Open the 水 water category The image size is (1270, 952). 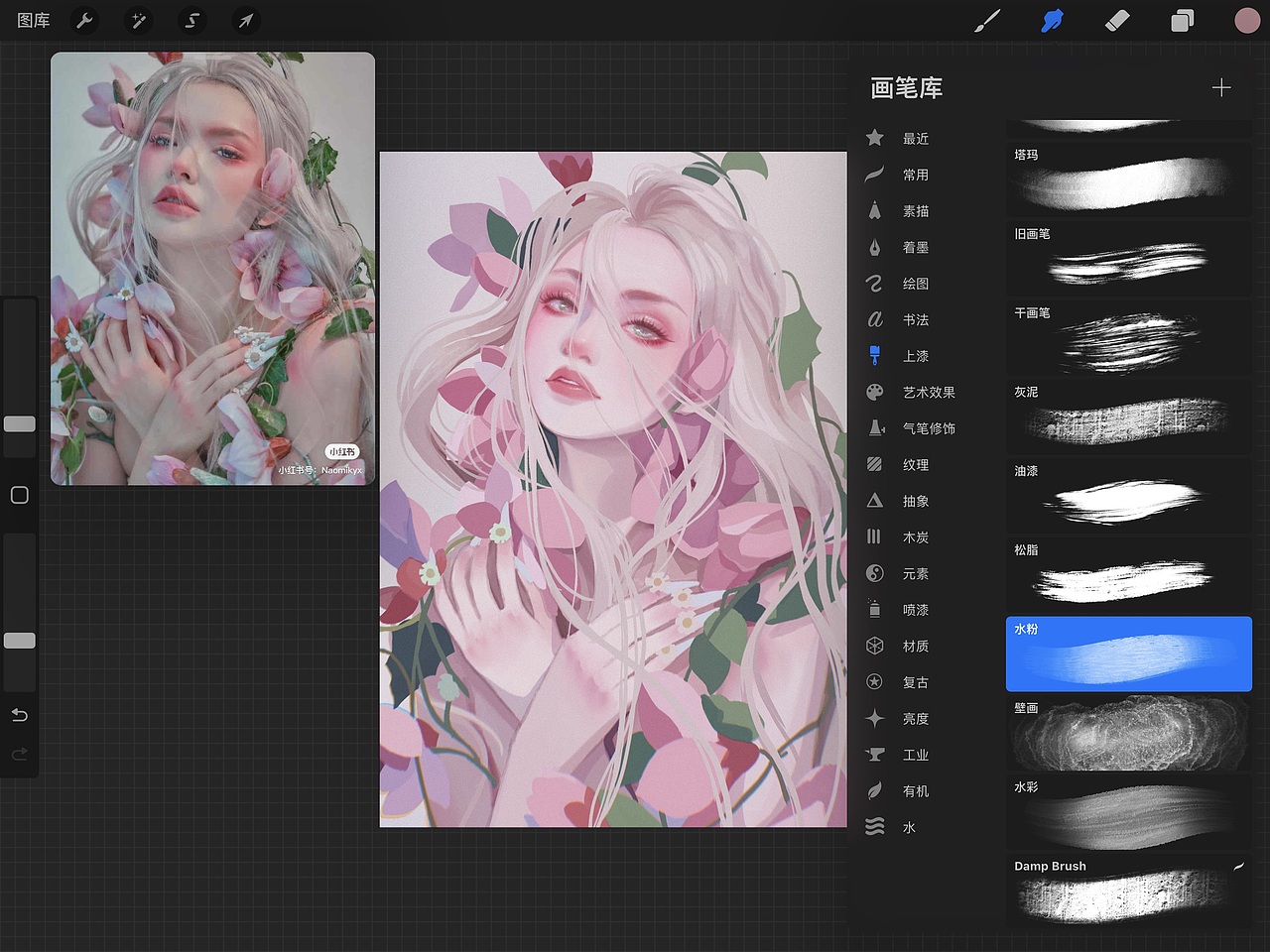(891, 827)
